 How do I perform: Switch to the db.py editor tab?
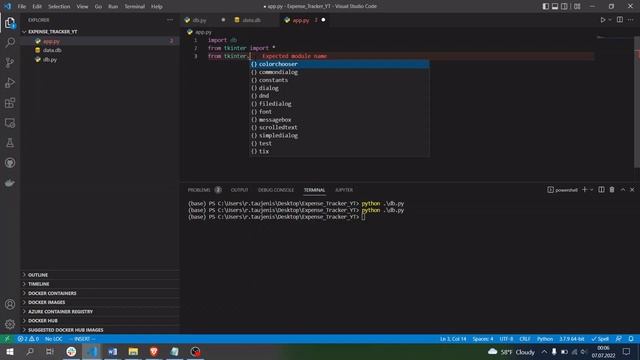[x=200, y=20]
